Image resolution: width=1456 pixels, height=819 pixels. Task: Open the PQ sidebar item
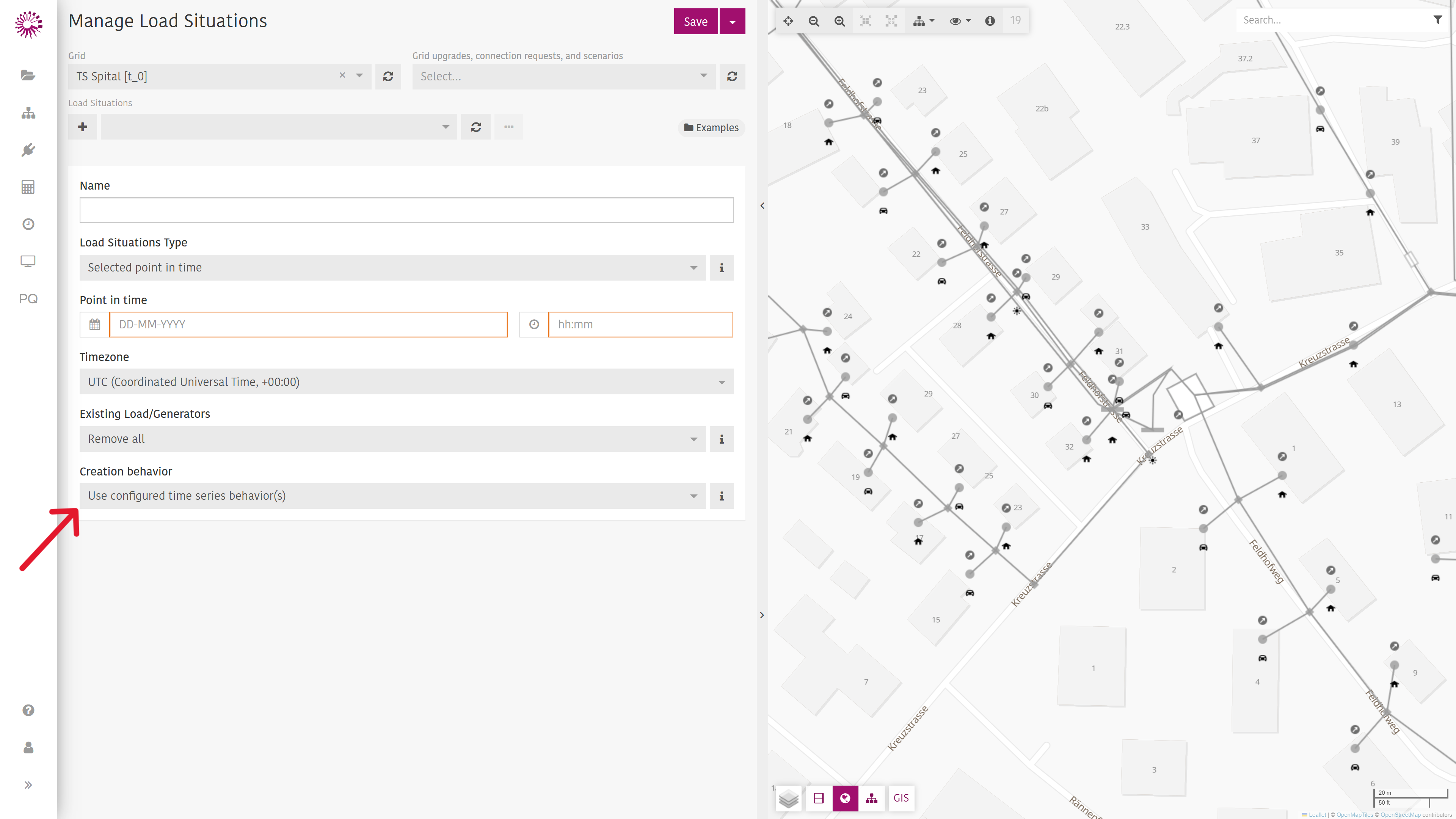pyautogui.click(x=28, y=298)
